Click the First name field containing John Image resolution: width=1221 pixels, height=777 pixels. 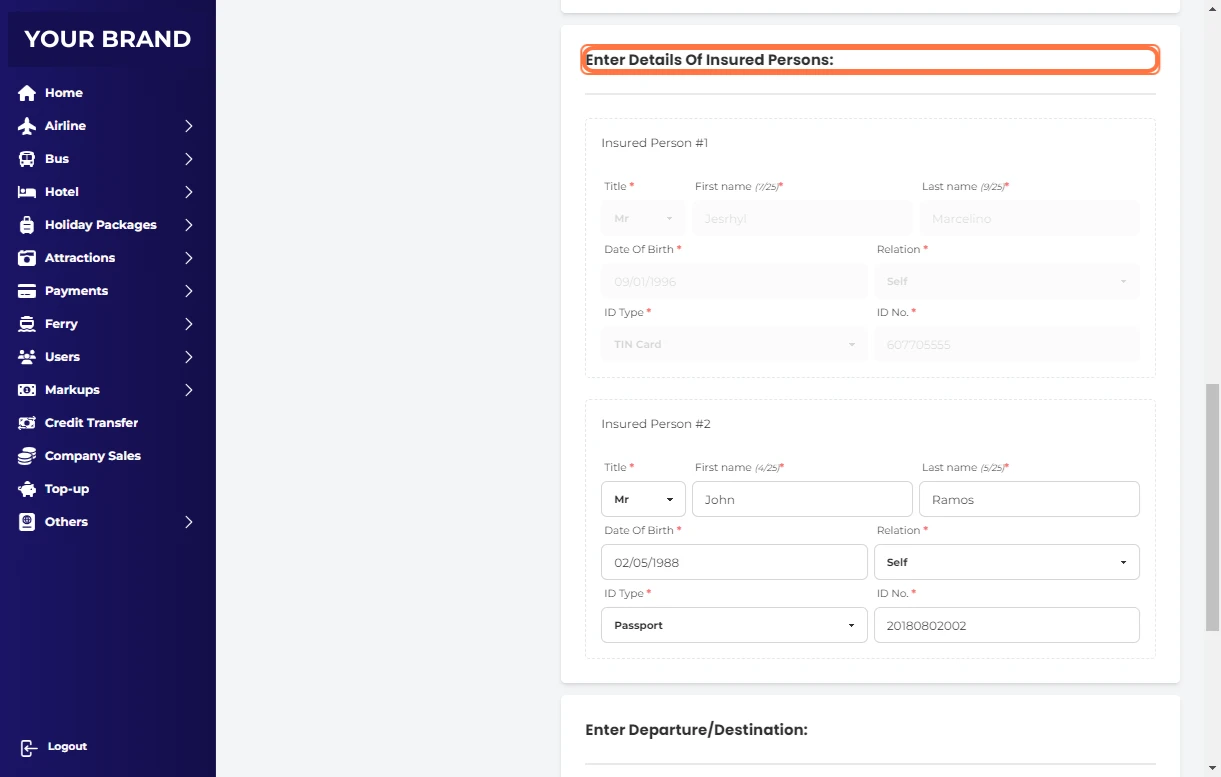coord(802,499)
